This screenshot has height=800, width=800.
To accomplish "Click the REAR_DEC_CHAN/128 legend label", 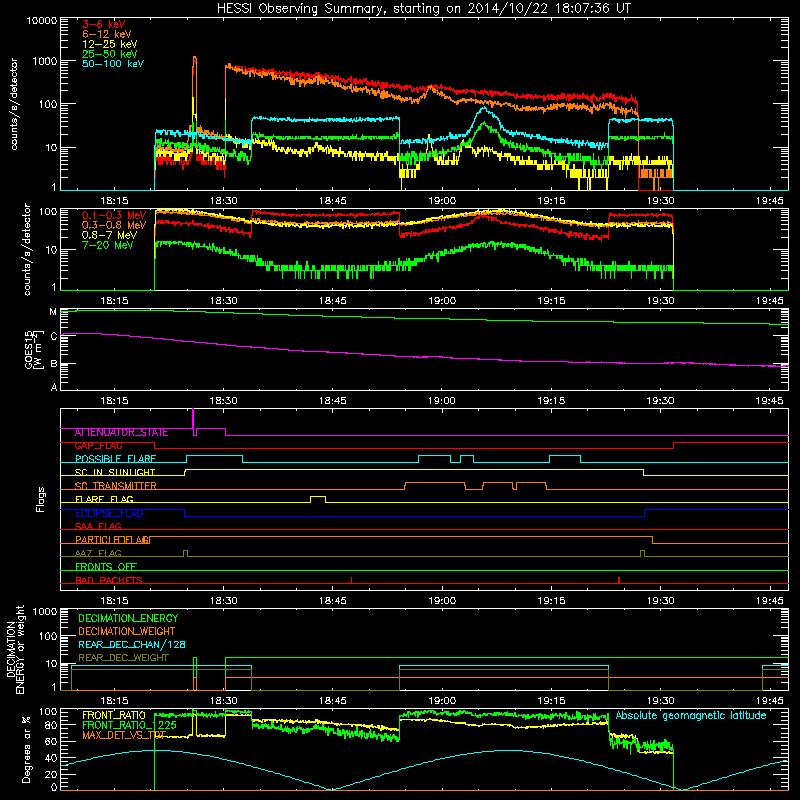I will [132, 644].
